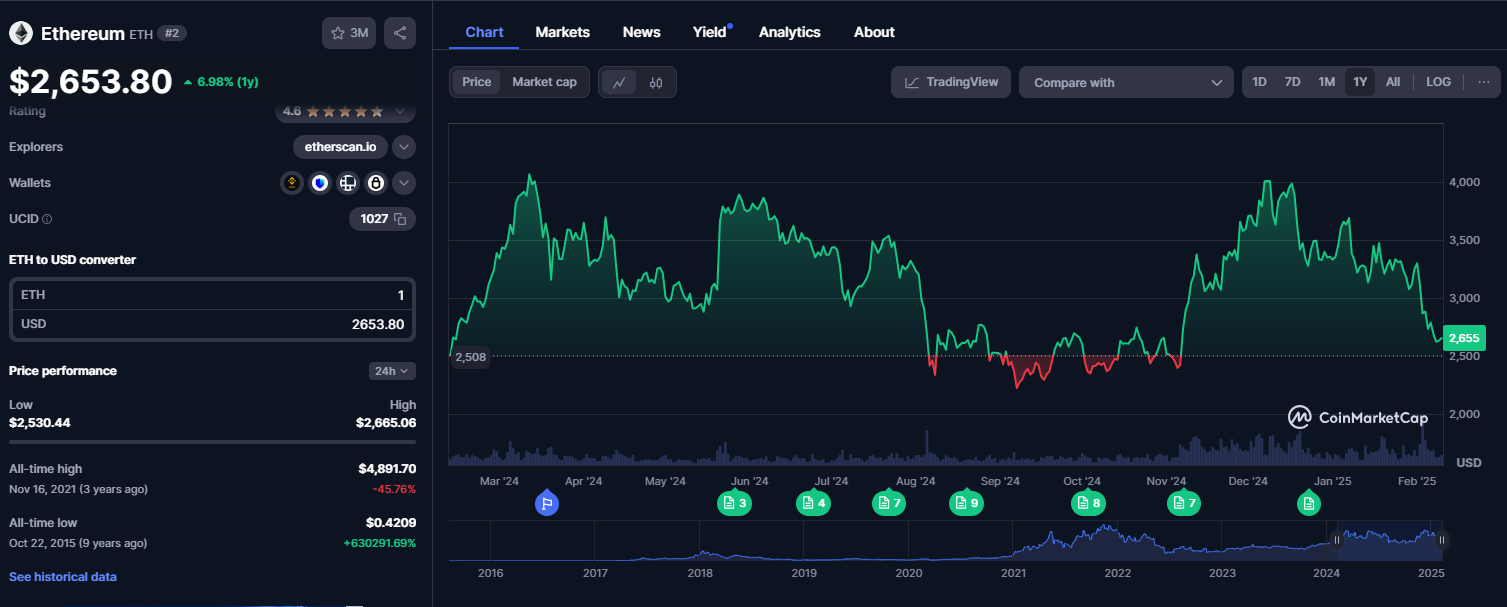Open the news marker showing 9
The width and height of the screenshot is (1507, 607).
point(965,503)
